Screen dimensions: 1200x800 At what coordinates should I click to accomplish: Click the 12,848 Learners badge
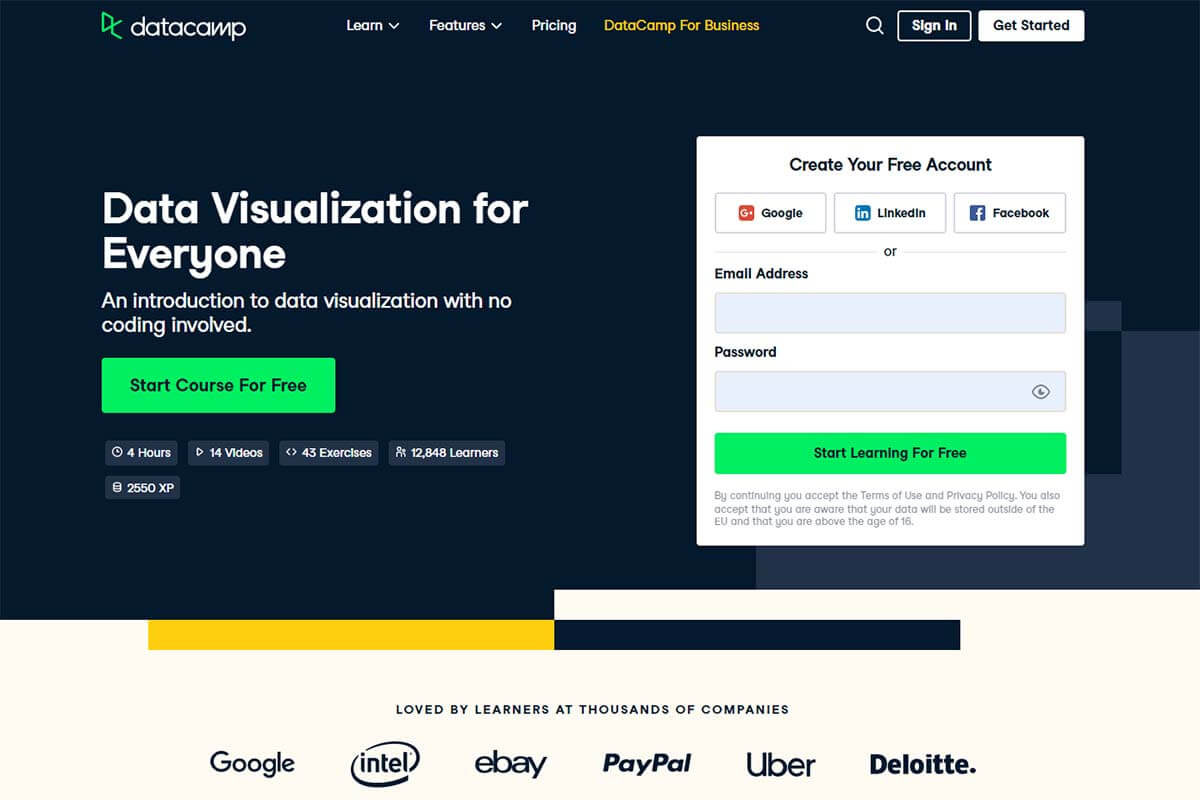(447, 453)
